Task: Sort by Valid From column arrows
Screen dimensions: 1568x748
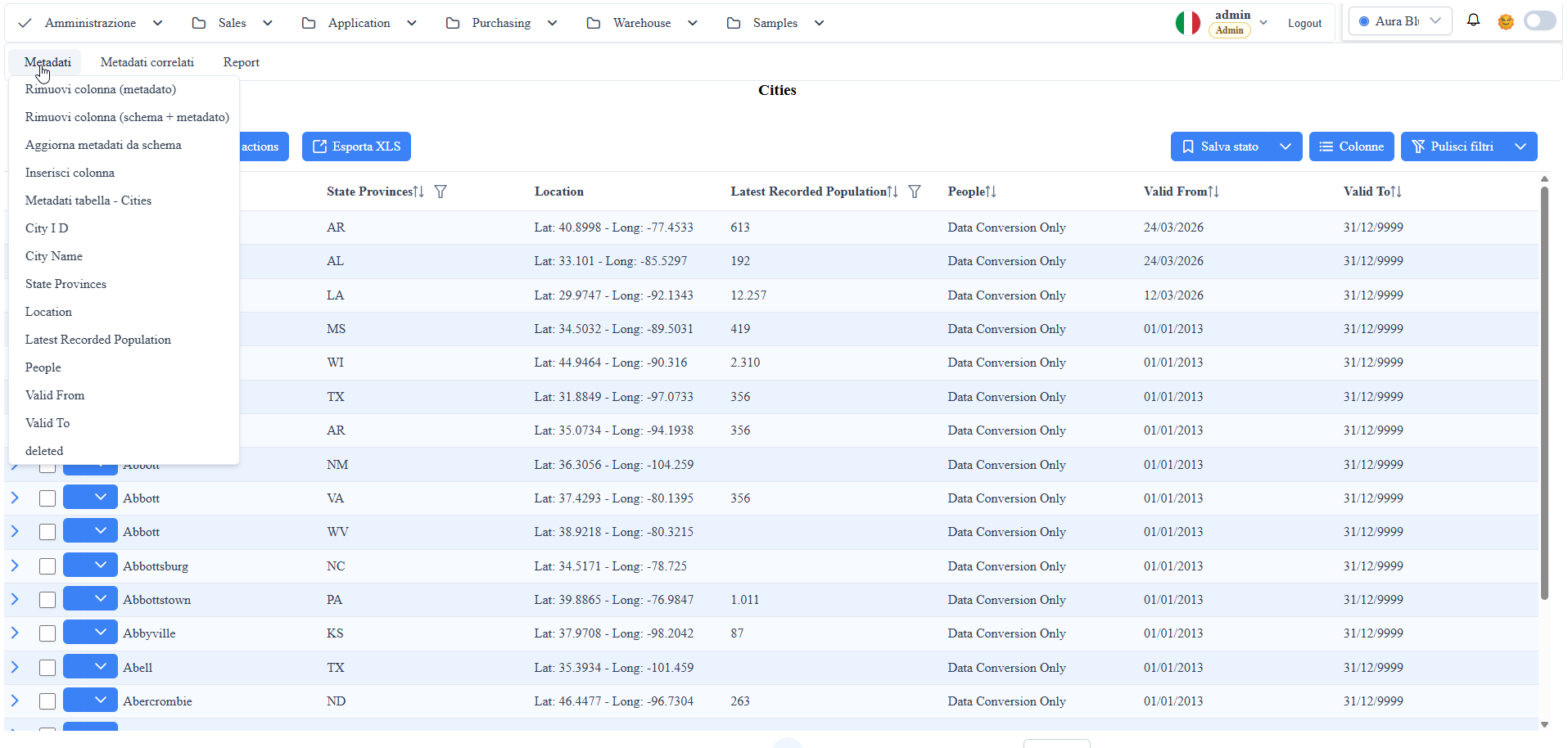Action: pos(1213,192)
